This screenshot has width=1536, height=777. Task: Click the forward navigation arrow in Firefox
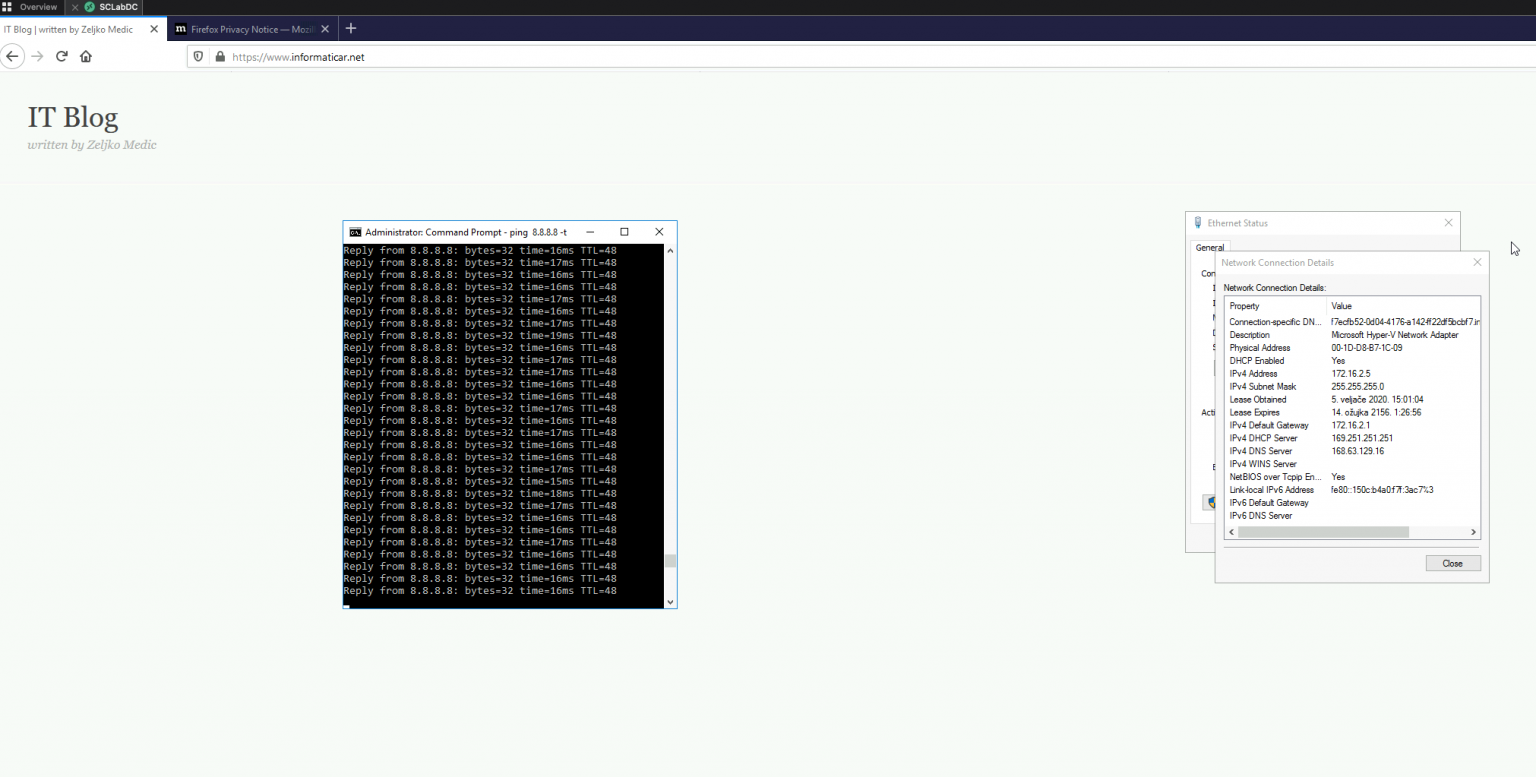coord(37,56)
